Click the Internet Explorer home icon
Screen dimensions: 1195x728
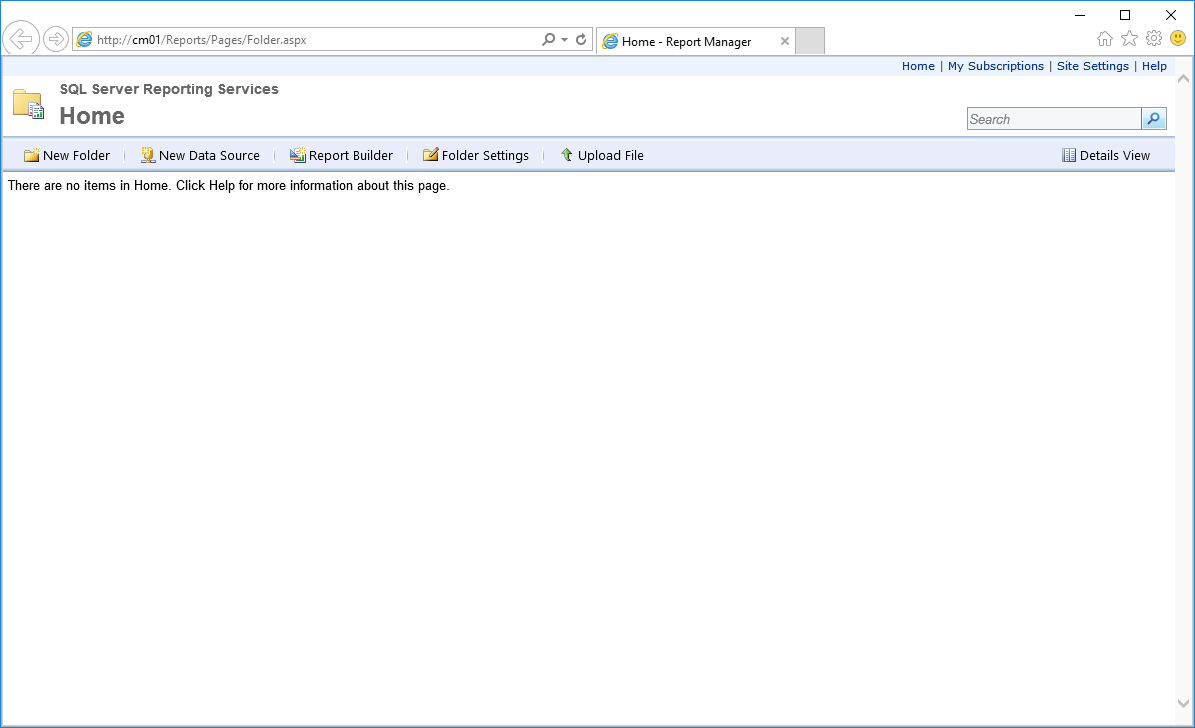[1105, 38]
